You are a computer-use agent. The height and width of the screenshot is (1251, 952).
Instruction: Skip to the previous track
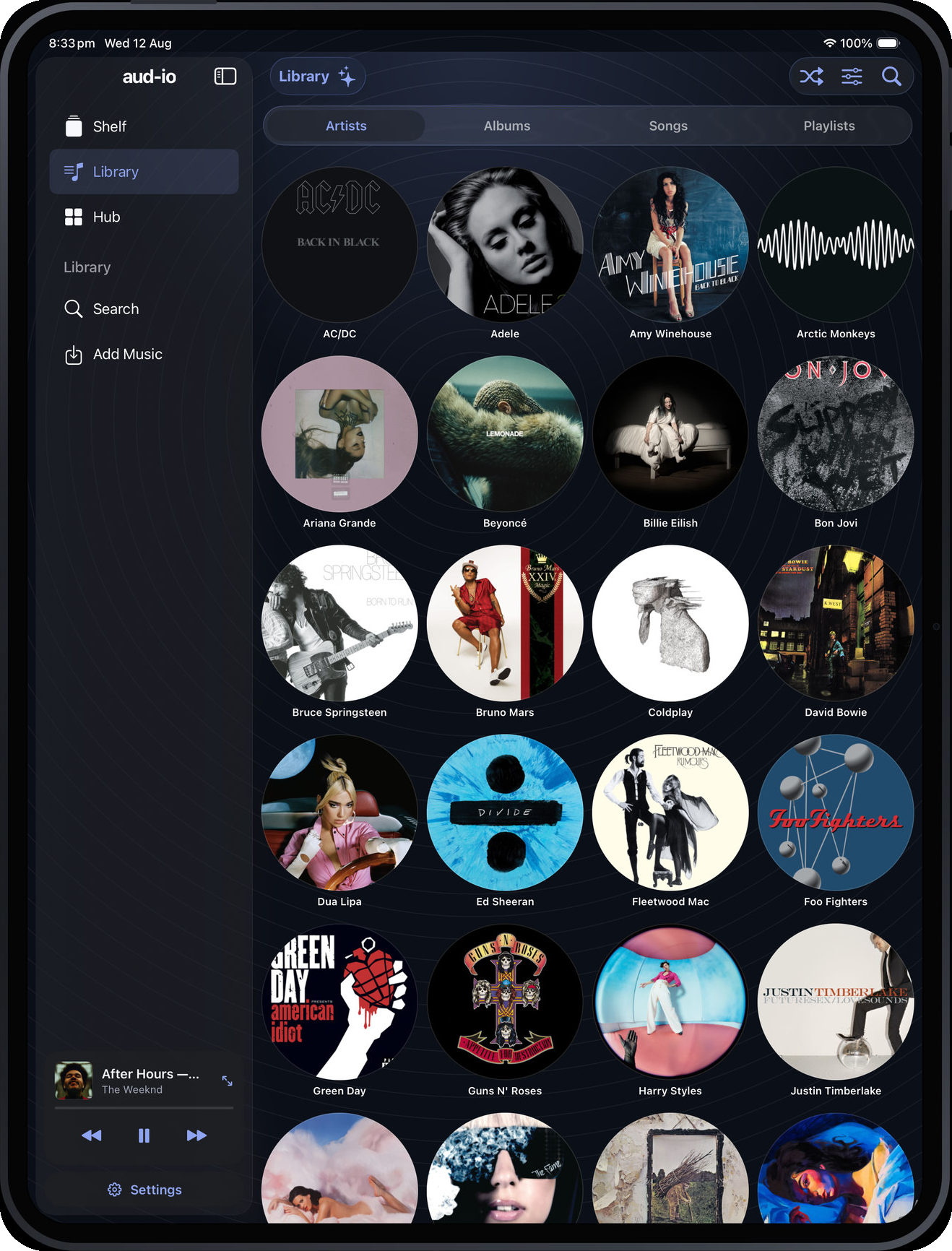92,1135
